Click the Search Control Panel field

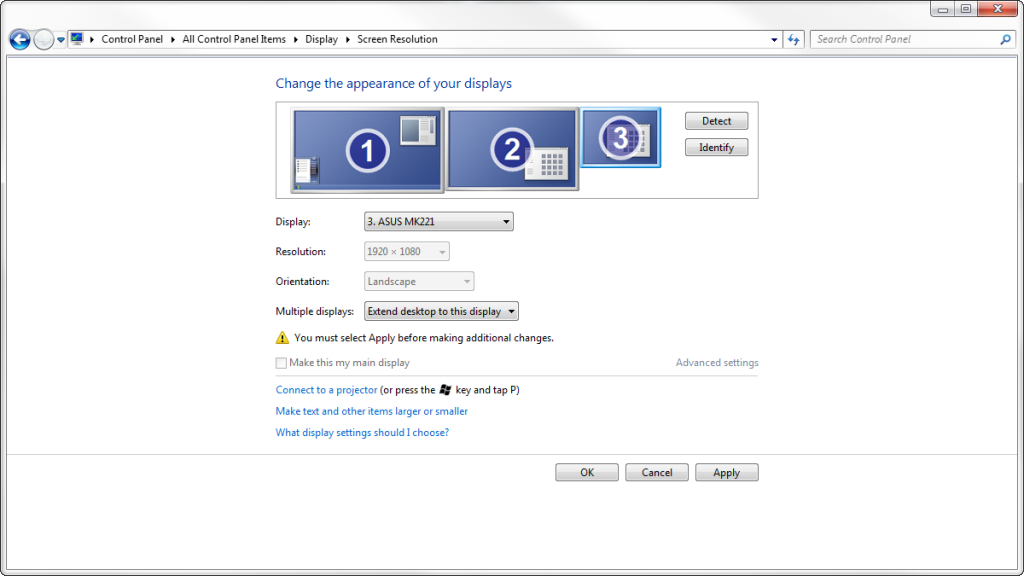[912, 39]
